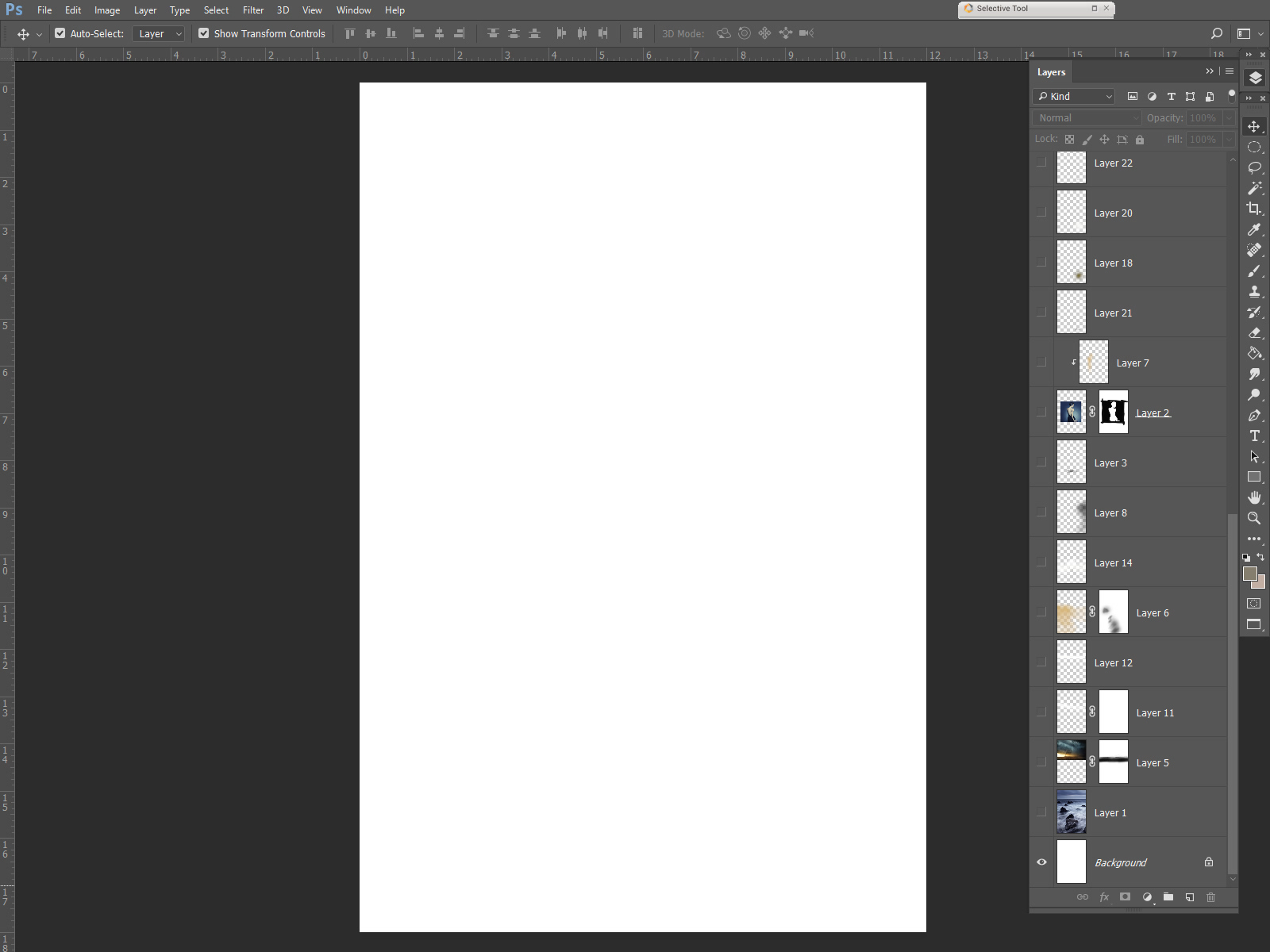Select the Magic Wand tool
This screenshot has height=952, width=1270.
click(1254, 188)
